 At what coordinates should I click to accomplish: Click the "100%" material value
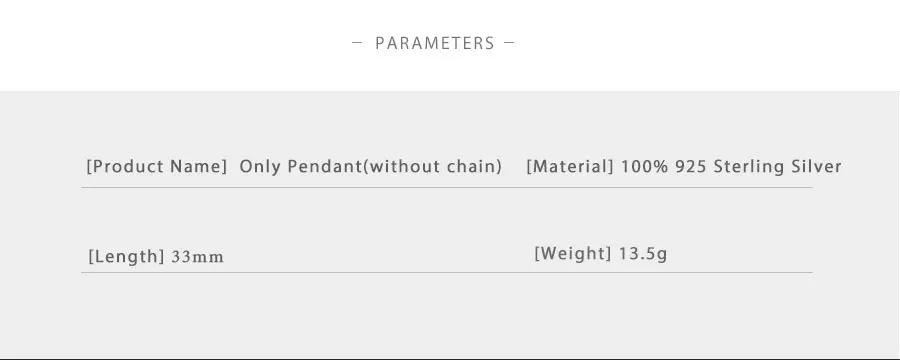click(645, 167)
